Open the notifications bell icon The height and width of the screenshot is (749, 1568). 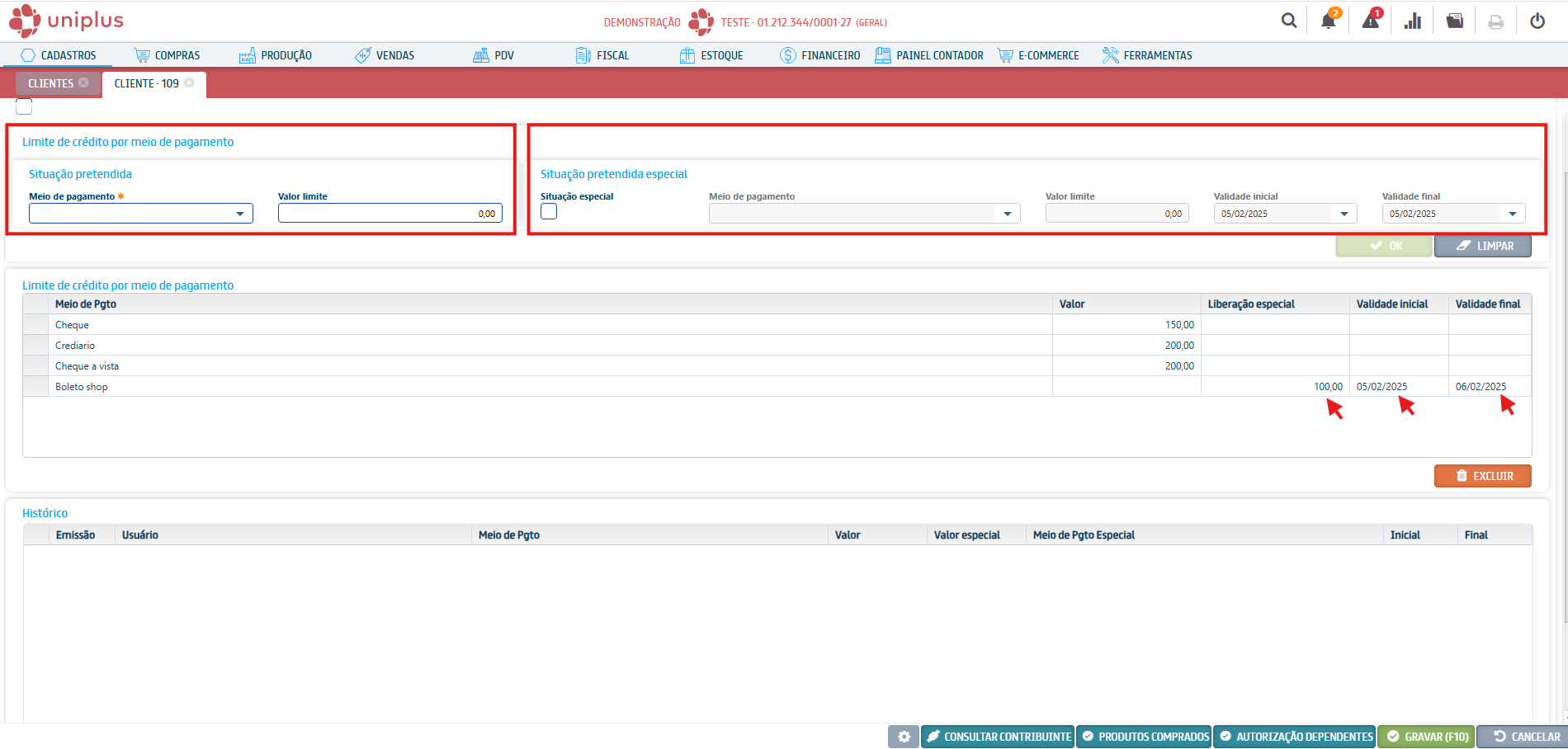1328,21
